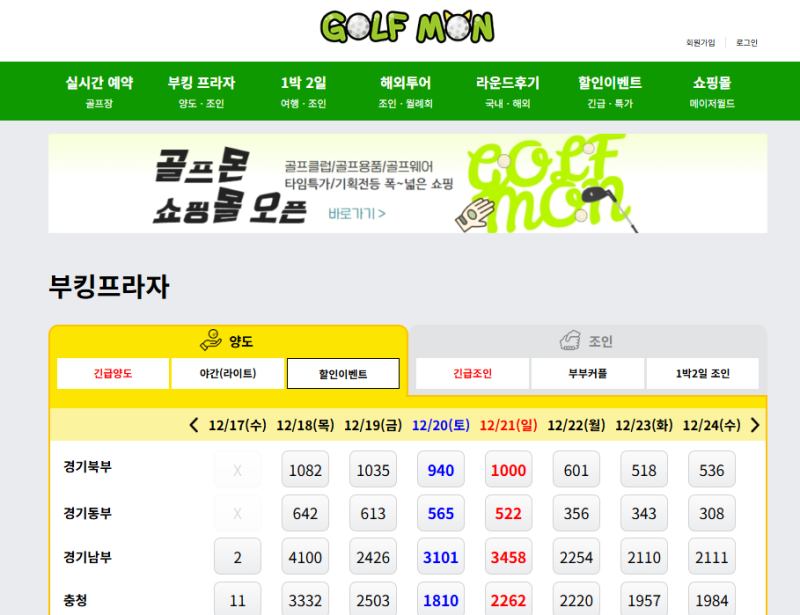800x615 pixels.
Task: Select 야간(라이트) sub-tab
Action: (x=228, y=374)
